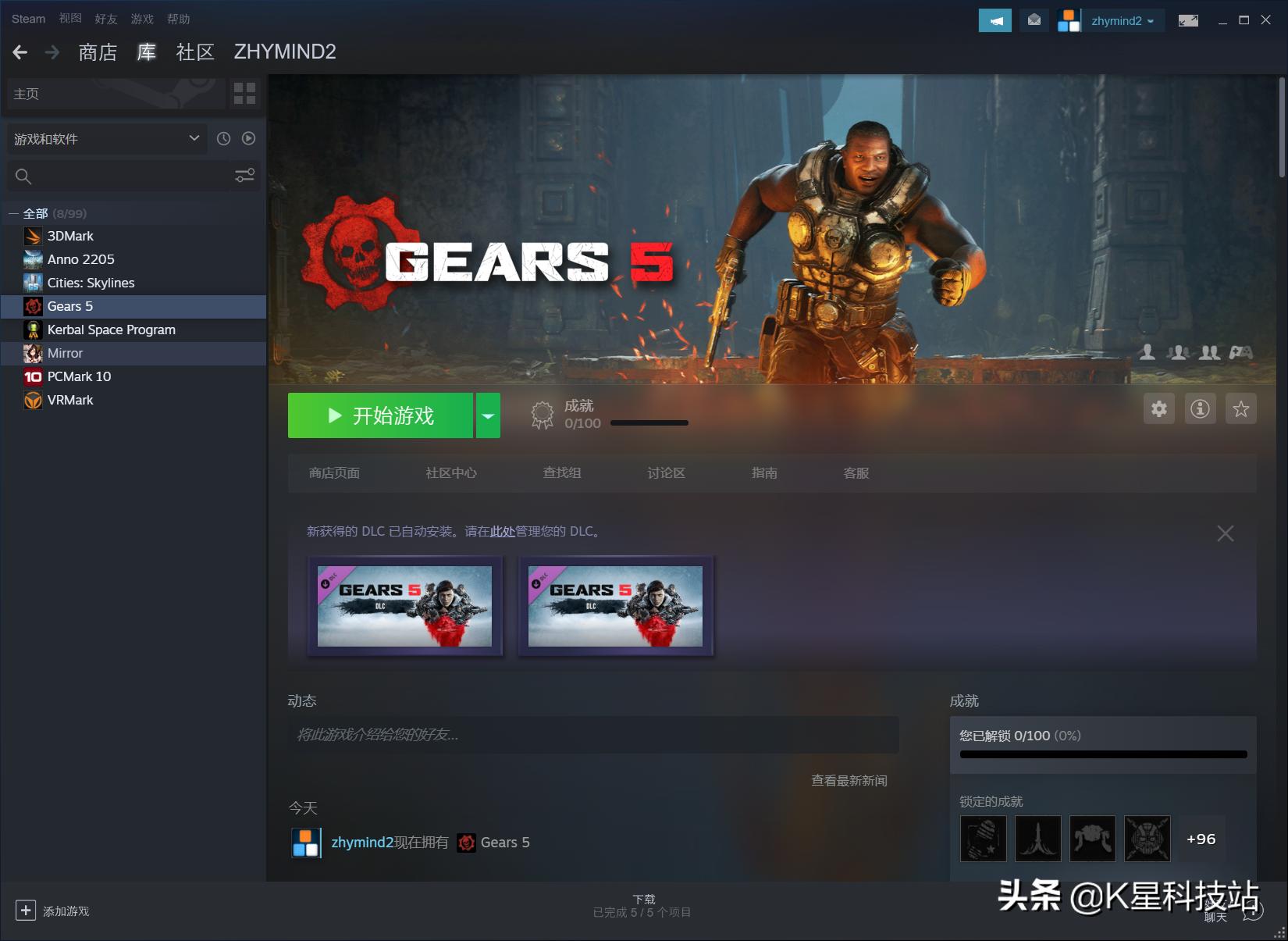Switch library to grid view icon
The image size is (1288, 941).
[x=244, y=94]
